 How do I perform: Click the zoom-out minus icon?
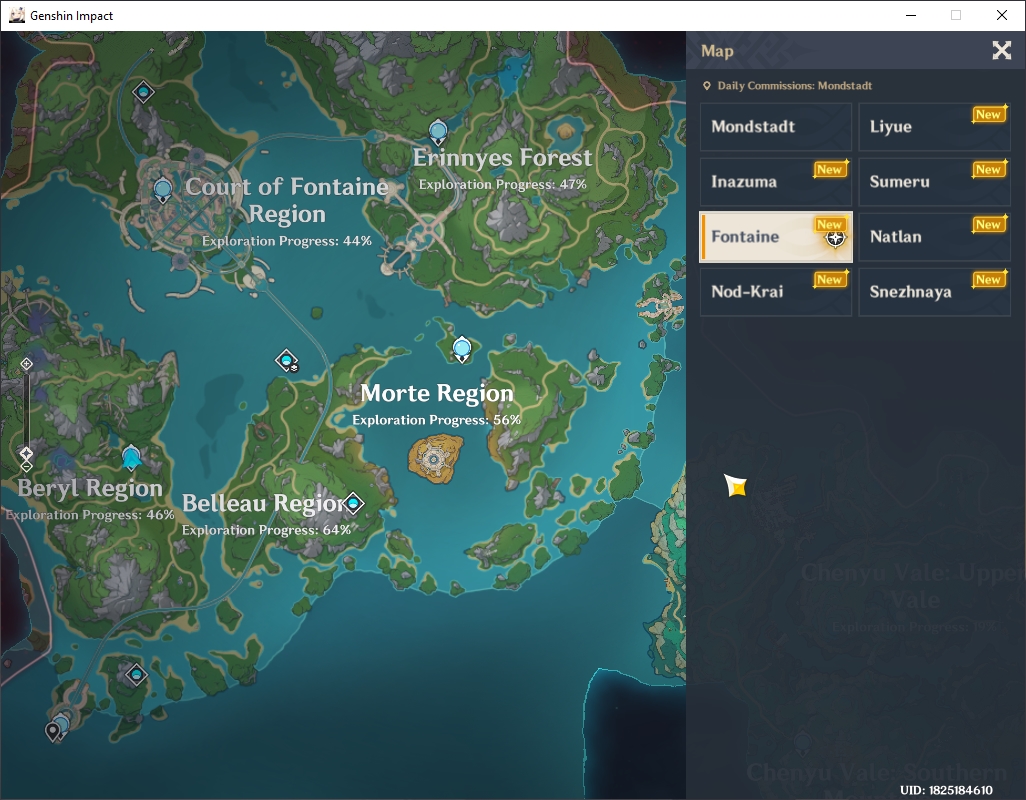click(x=26, y=466)
